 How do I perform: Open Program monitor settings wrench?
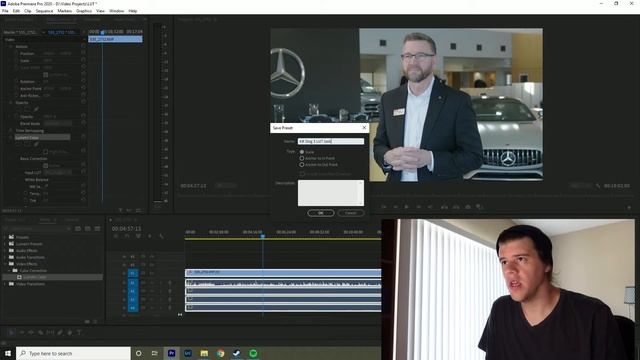pos(598,186)
